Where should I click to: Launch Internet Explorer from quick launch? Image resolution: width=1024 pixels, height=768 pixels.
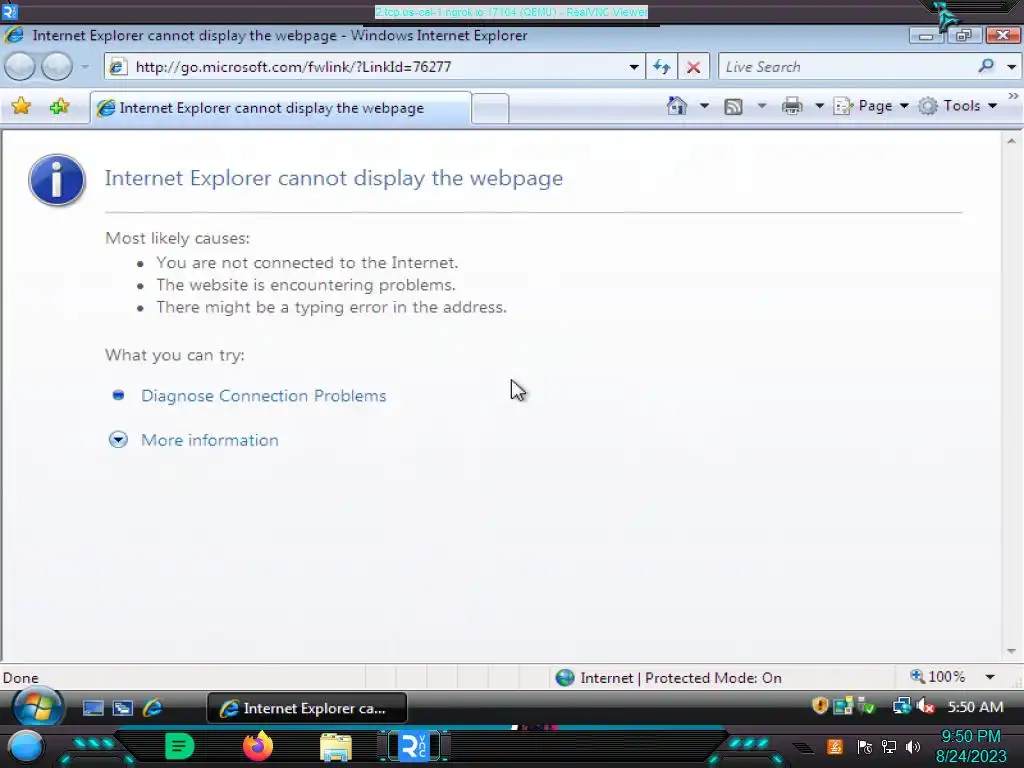152,707
